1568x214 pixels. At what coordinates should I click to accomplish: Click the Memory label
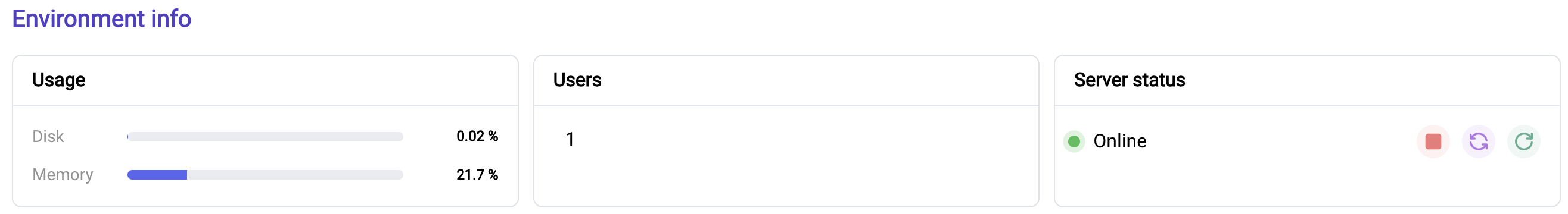[x=63, y=175]
